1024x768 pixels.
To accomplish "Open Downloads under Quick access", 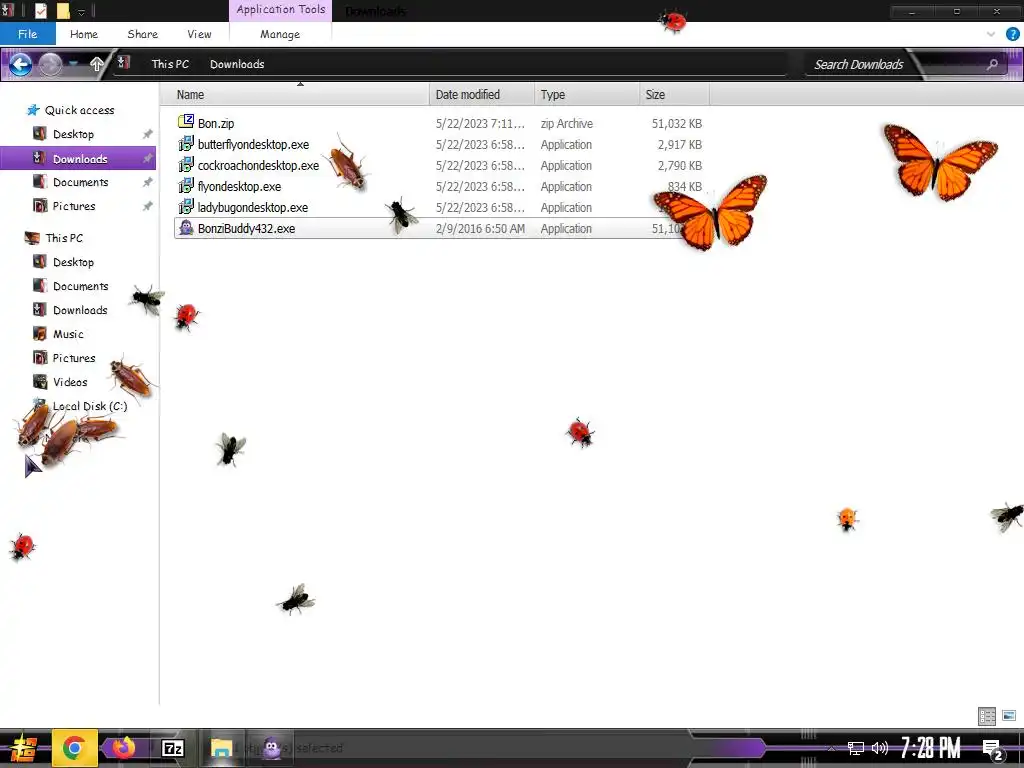I will point(80,159).
